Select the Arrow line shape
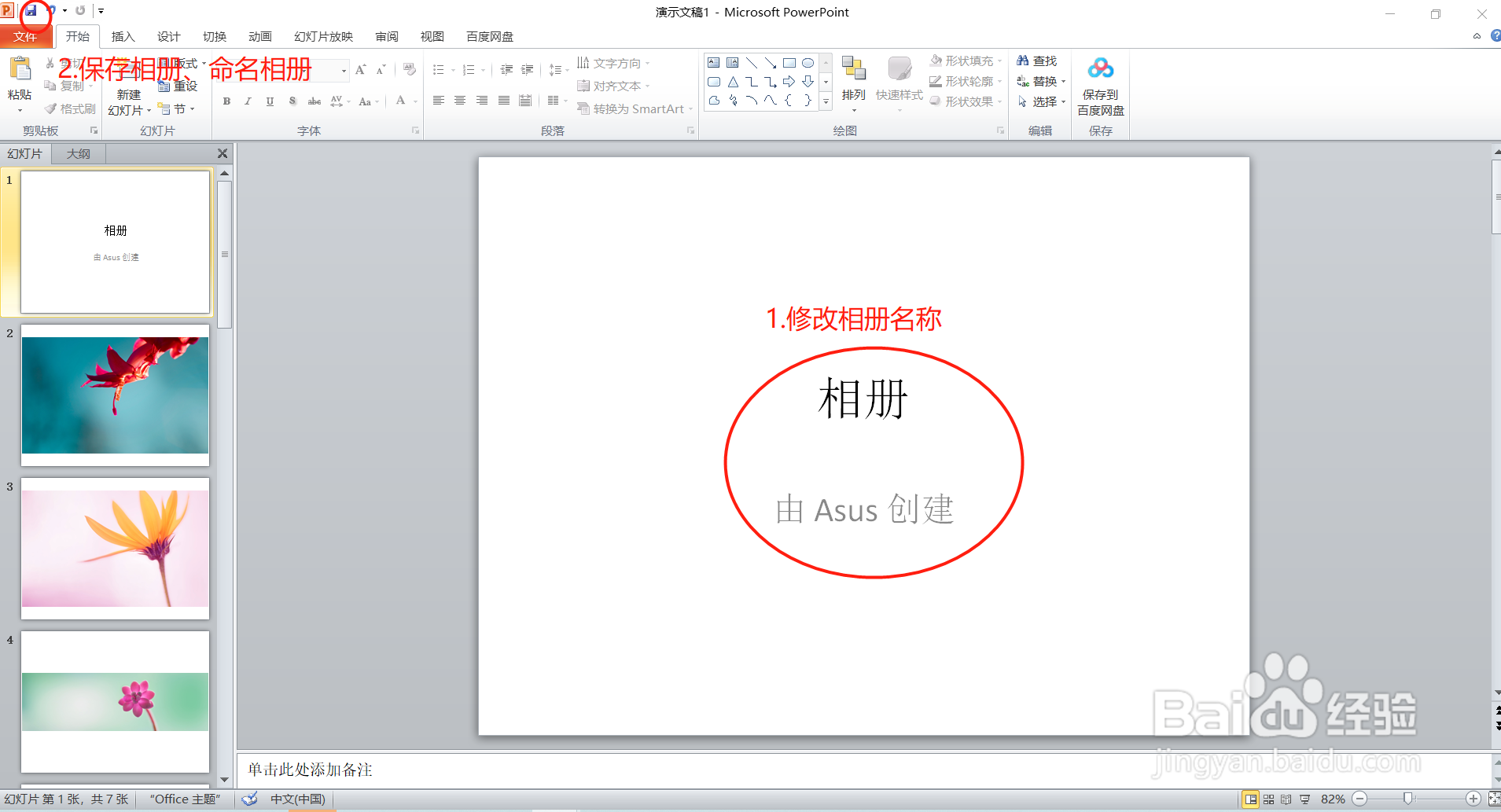The height and width of the screenshot is (812, 1501). click(771, 63)
